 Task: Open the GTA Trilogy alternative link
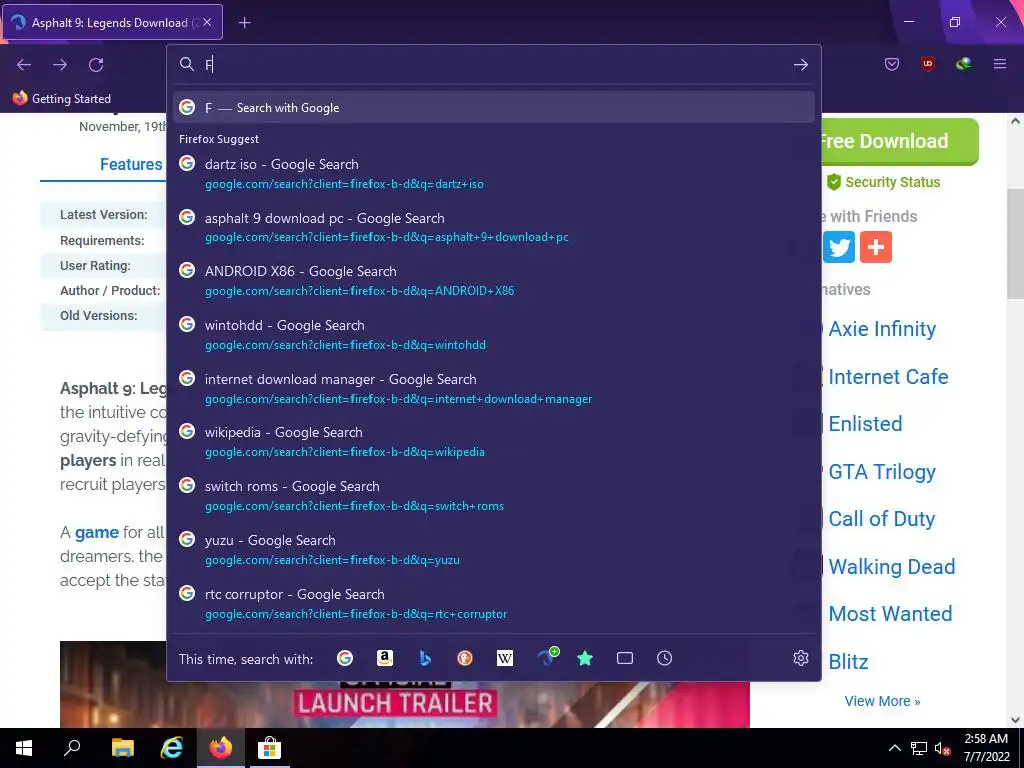(882, 472)
